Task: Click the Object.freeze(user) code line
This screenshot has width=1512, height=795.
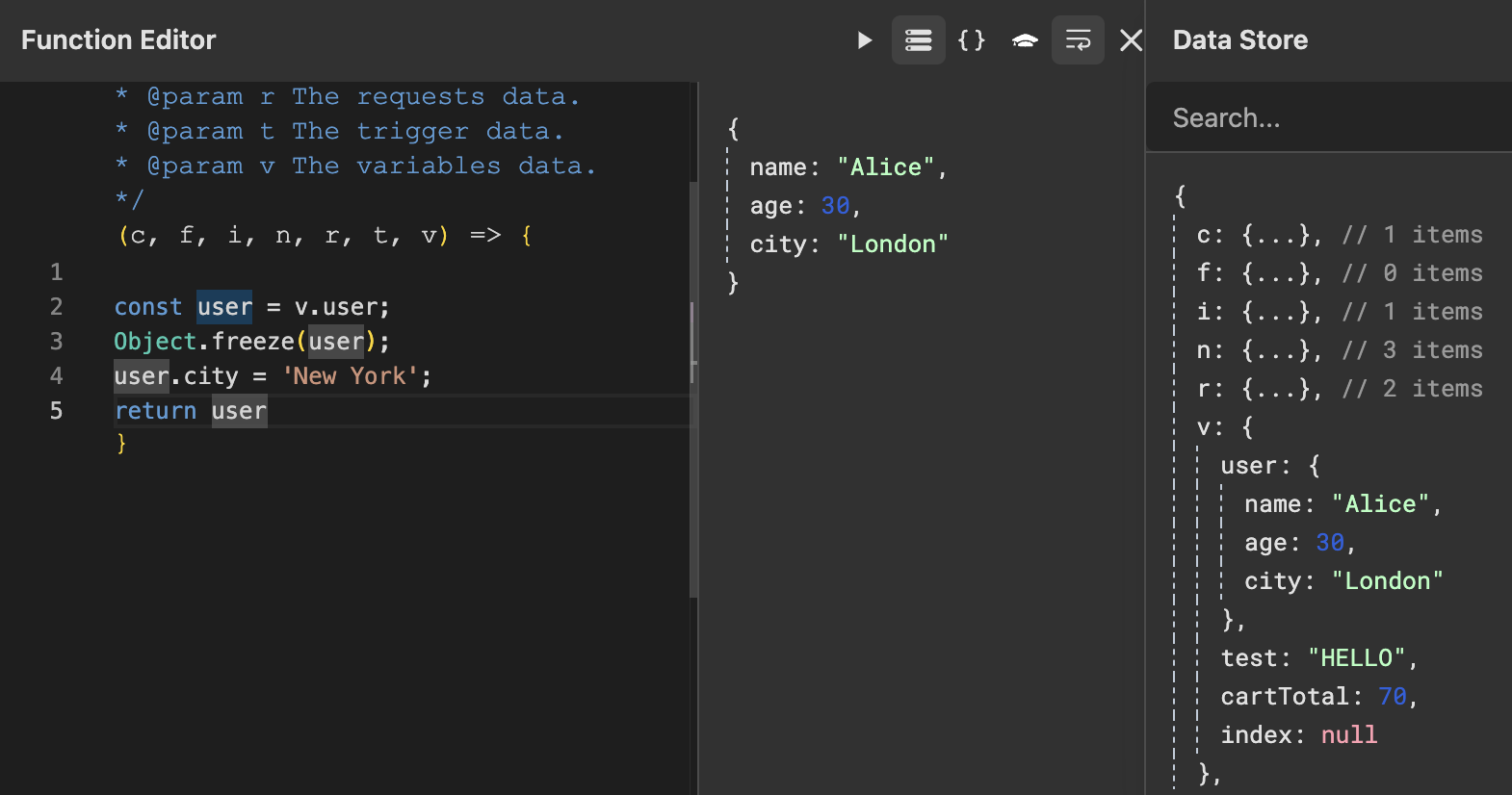Action: click(251, 342)
